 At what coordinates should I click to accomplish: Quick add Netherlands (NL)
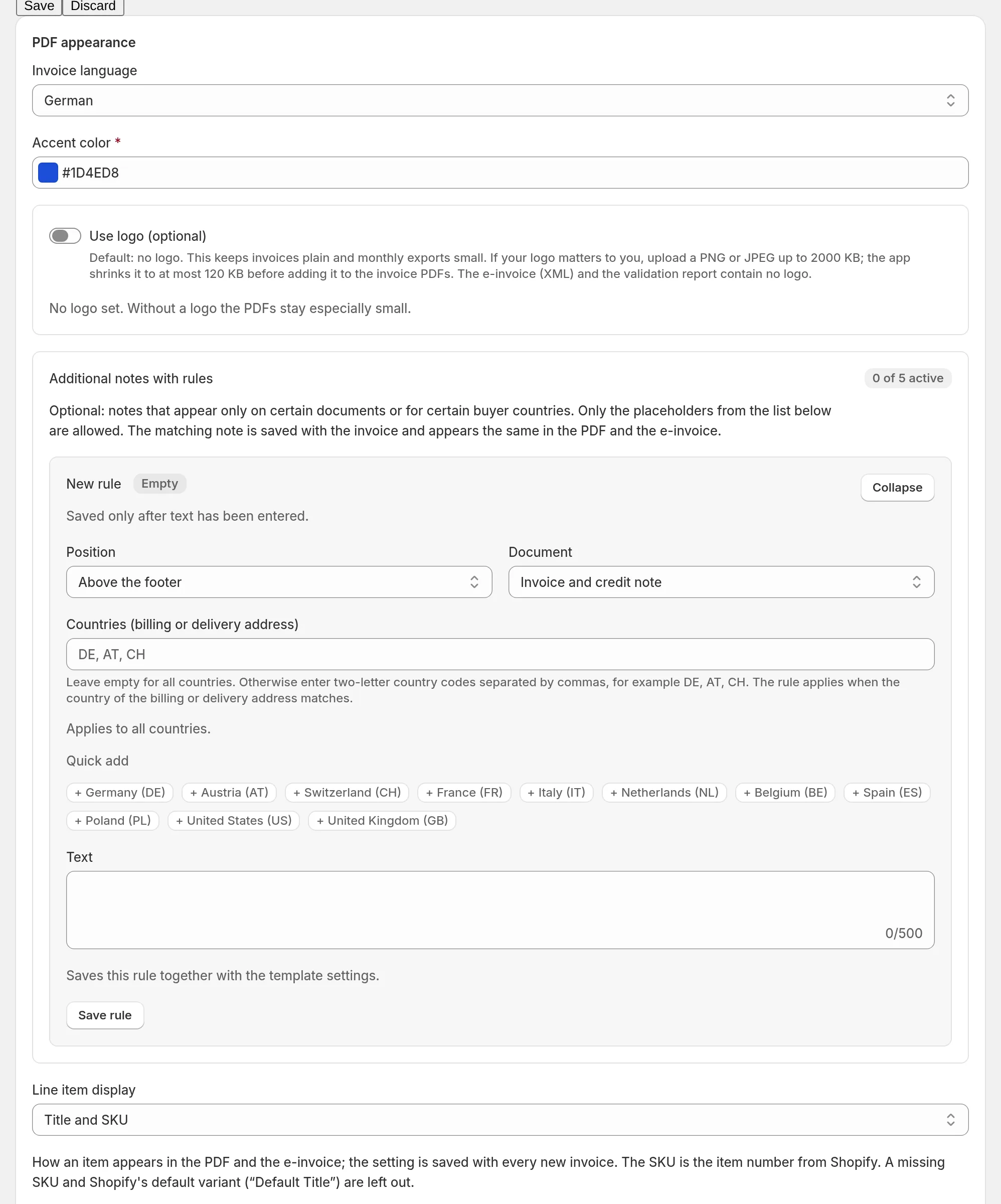click(x=664, y=792)
